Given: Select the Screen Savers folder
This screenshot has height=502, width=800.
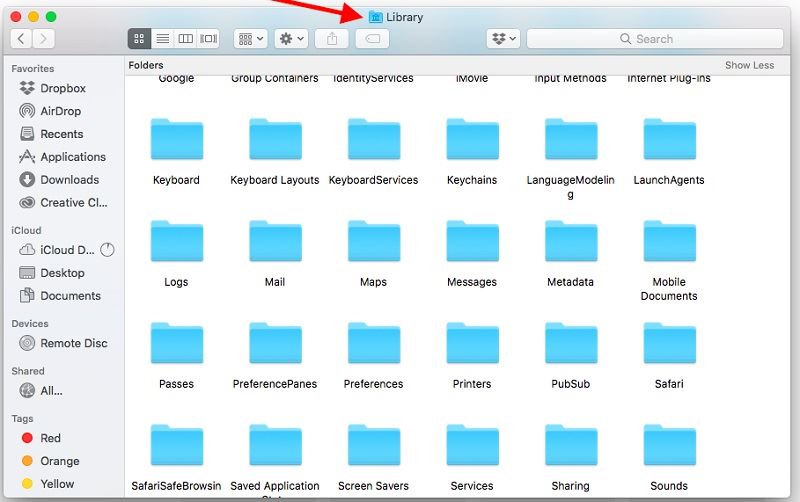Looking at the screenshot, I should [373, 445].
